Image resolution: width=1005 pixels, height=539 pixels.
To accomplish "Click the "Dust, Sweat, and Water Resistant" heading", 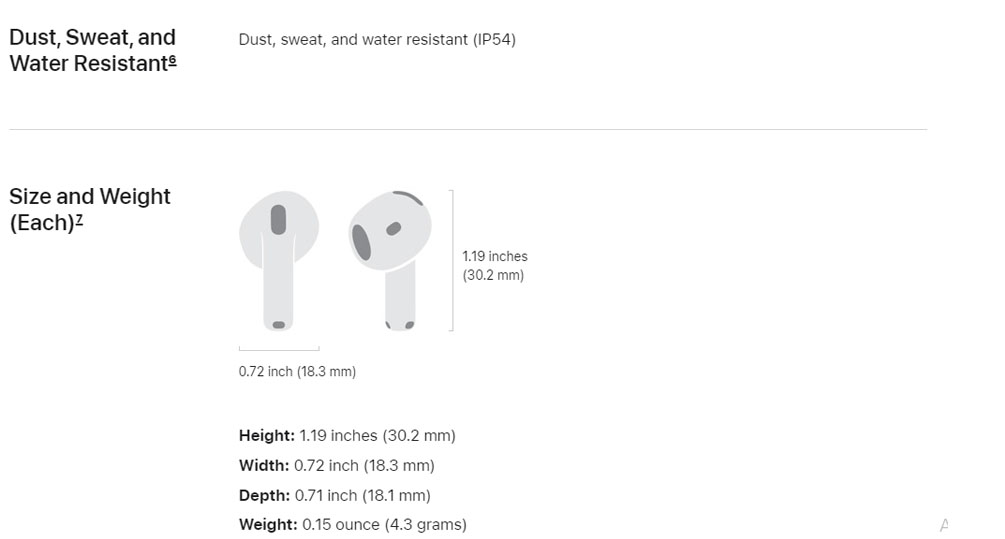I will click(x=92, y=50).
